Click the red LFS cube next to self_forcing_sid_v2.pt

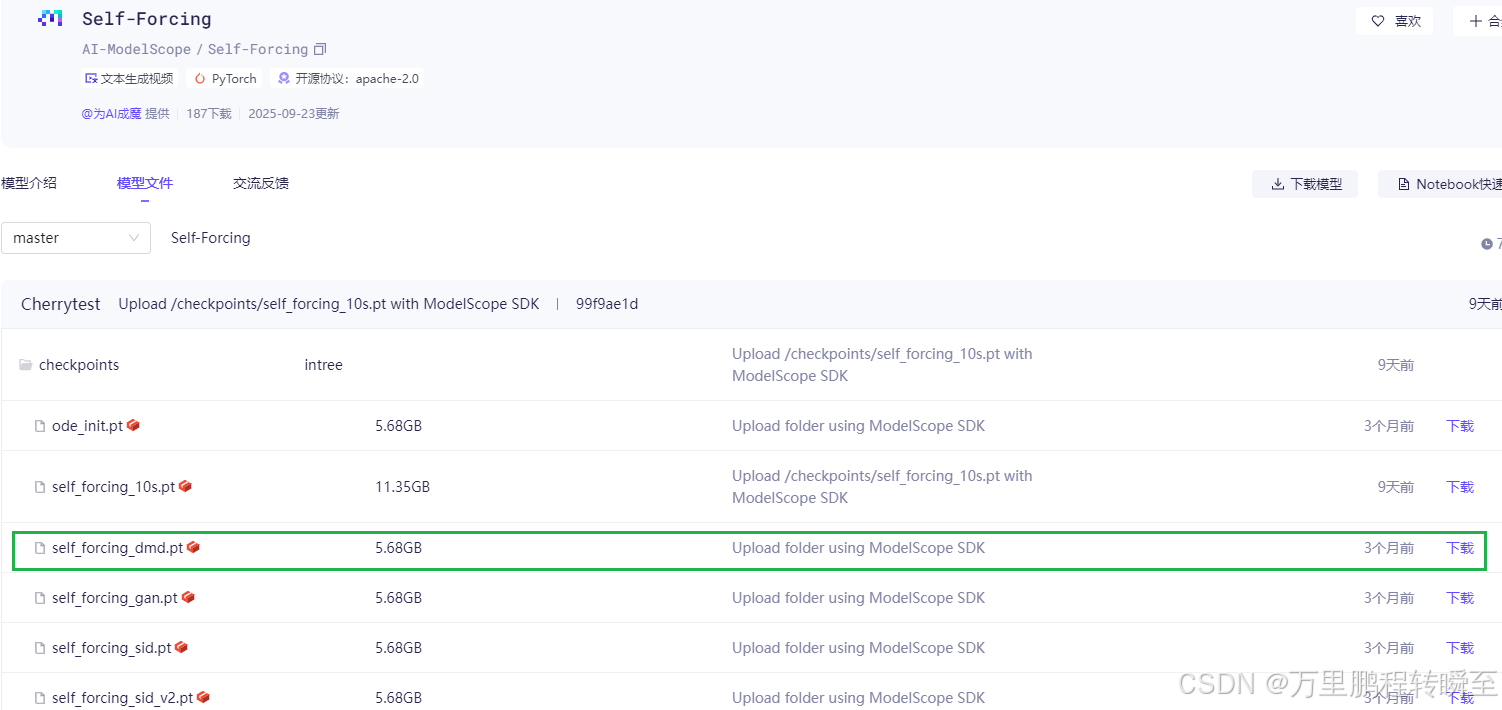(203, 697)
